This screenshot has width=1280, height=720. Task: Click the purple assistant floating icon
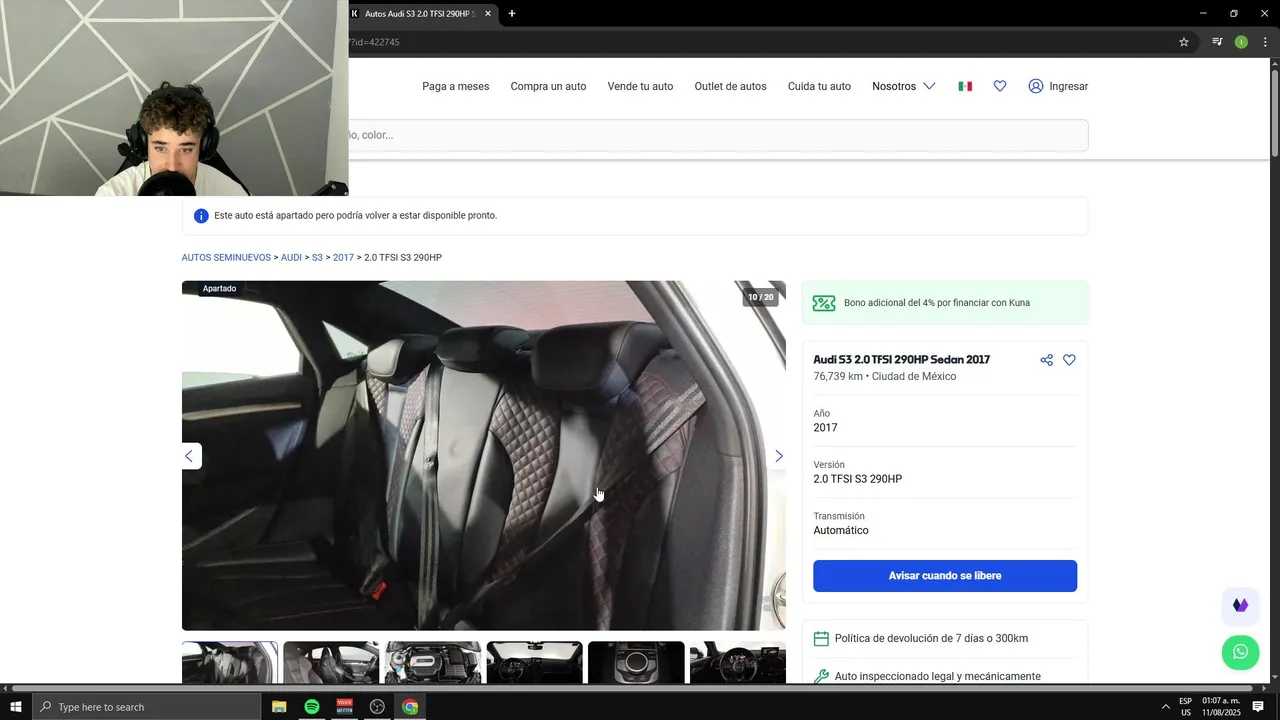[x=1240, y=605]
